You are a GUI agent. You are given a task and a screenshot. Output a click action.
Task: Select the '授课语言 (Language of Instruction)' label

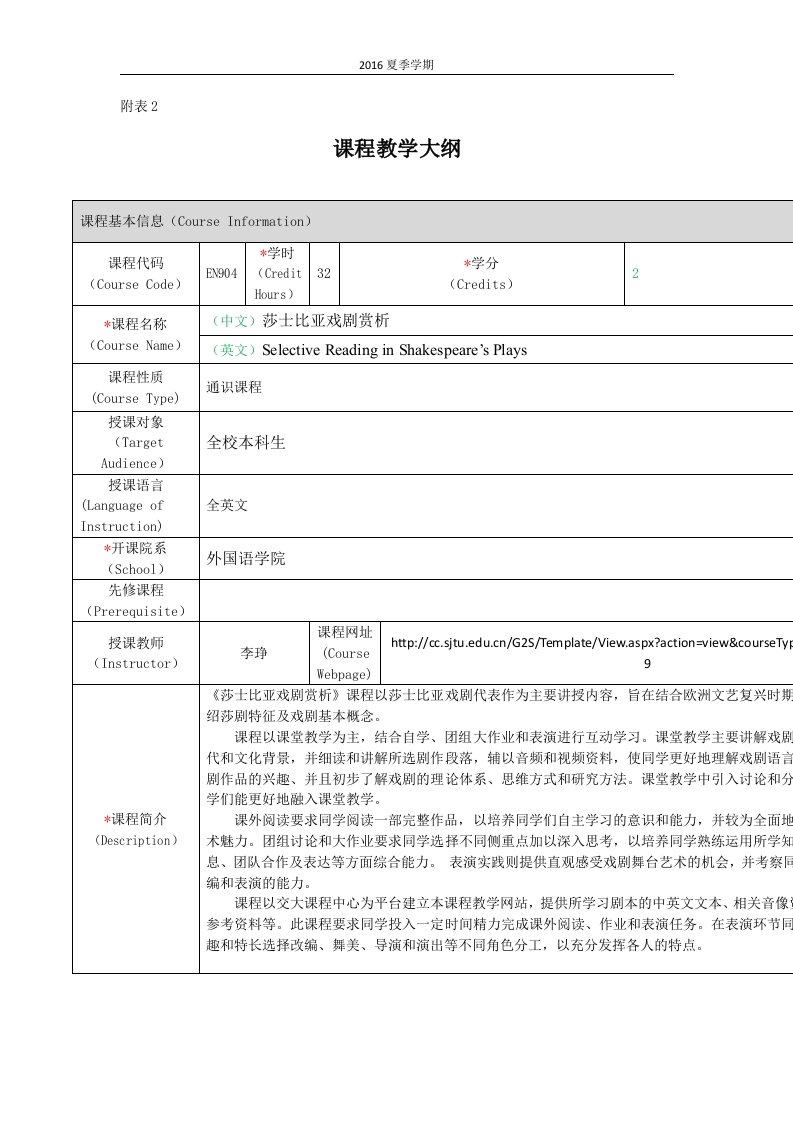coord(136,506)
